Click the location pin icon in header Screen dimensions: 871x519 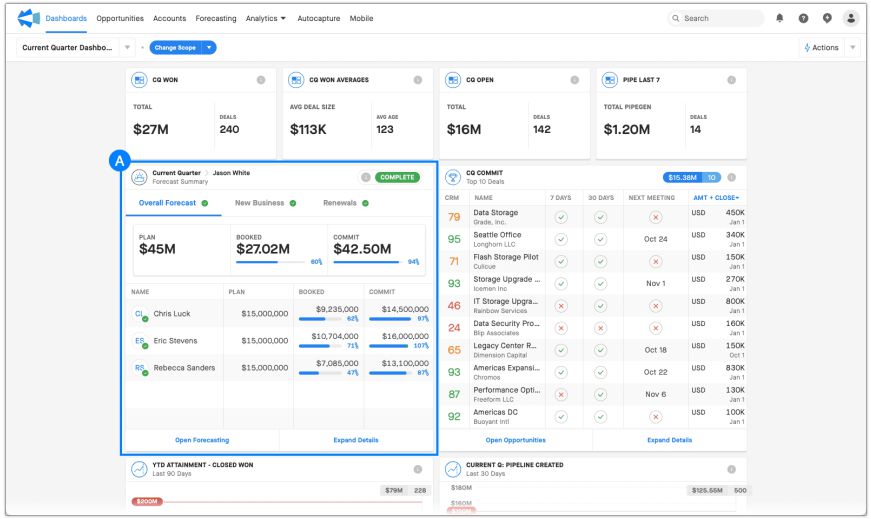[827, 18]
